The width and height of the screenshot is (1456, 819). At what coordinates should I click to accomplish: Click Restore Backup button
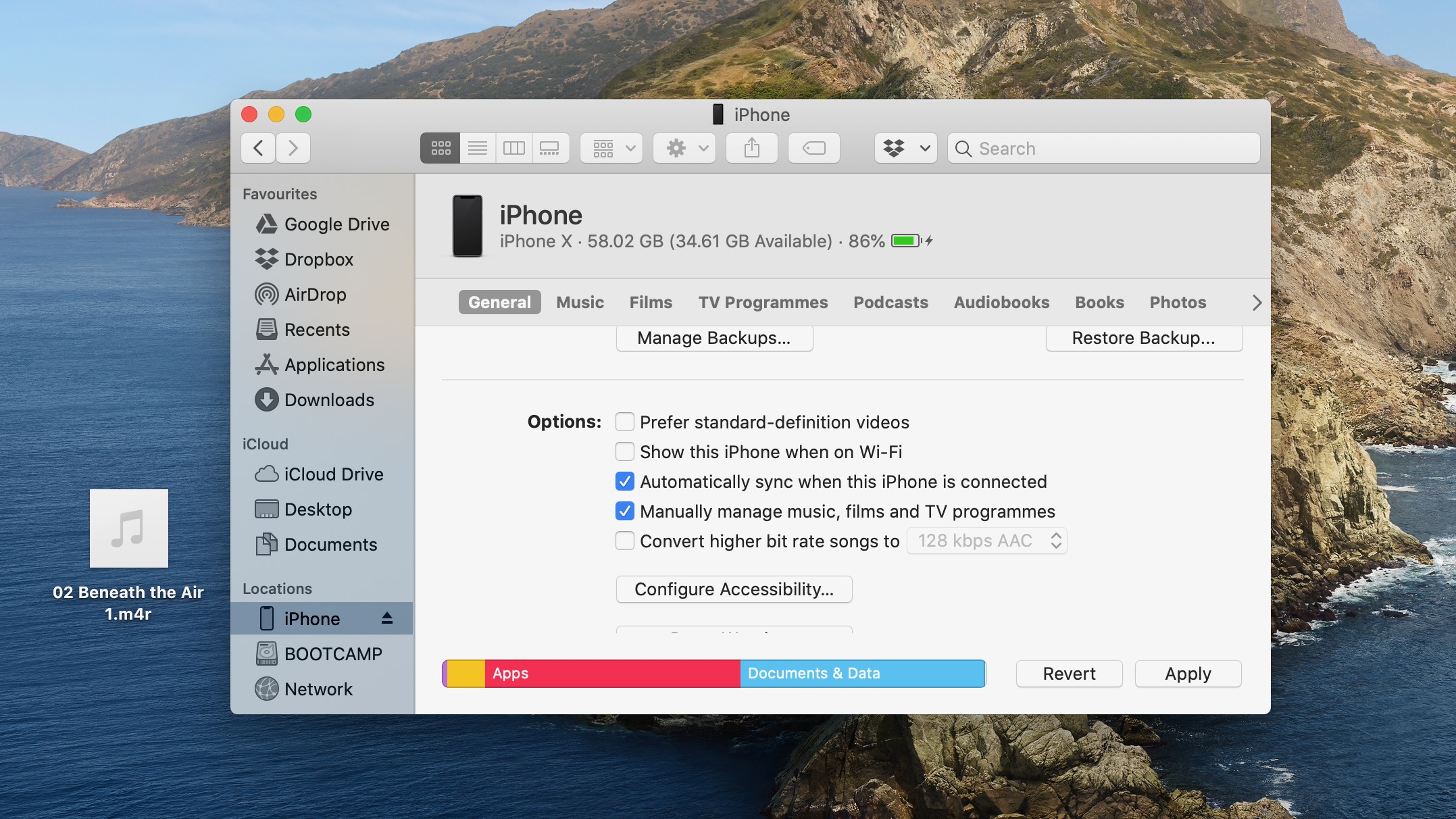click(1144, 338)
